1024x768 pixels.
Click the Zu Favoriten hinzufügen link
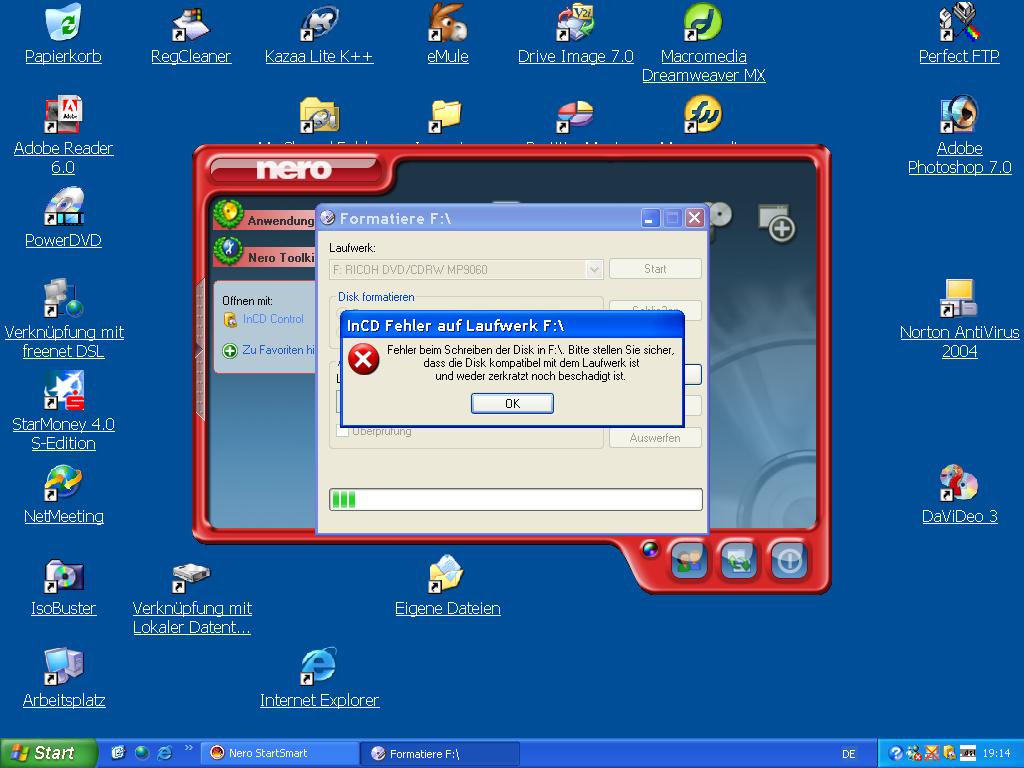(278, 350)
